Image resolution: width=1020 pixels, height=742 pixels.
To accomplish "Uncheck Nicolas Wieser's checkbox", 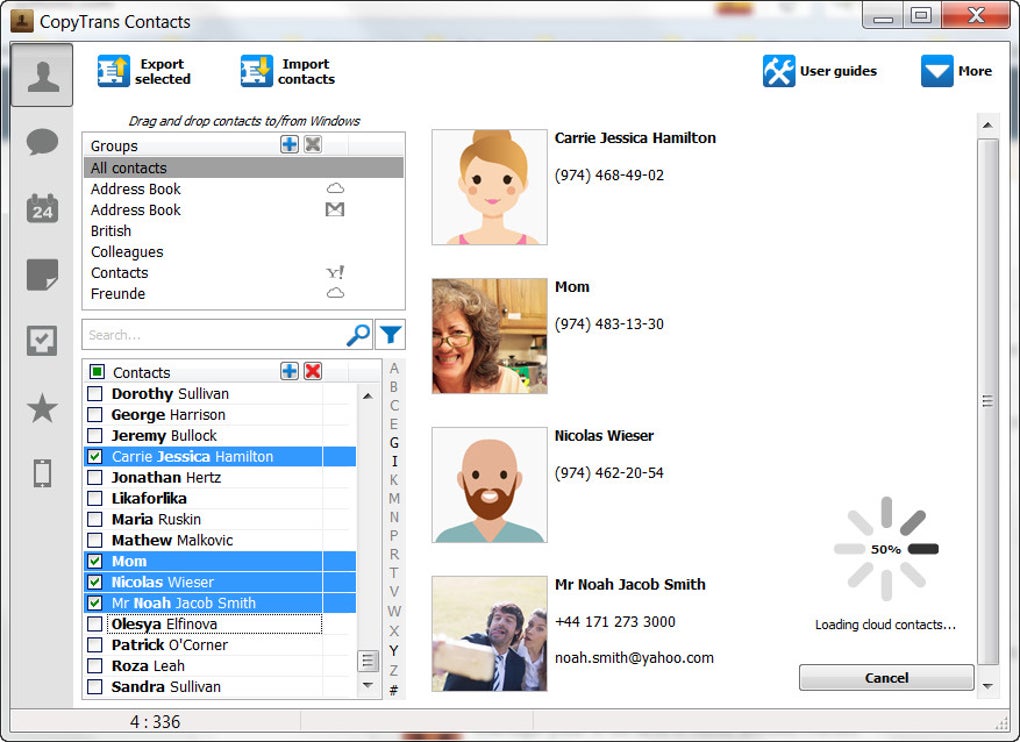I will (95, 582).
